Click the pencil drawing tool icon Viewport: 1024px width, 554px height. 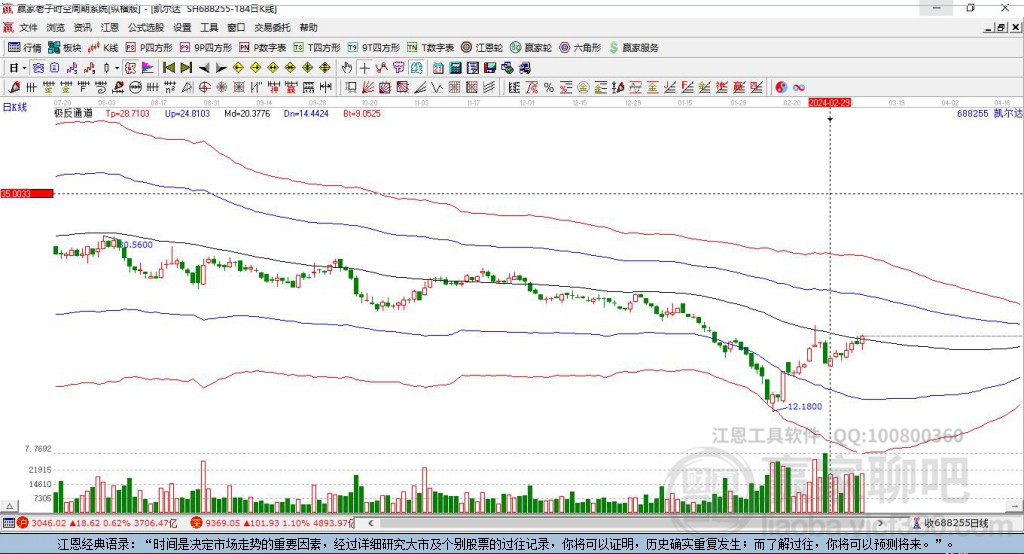pyautogui.click(x=14, y=88)
